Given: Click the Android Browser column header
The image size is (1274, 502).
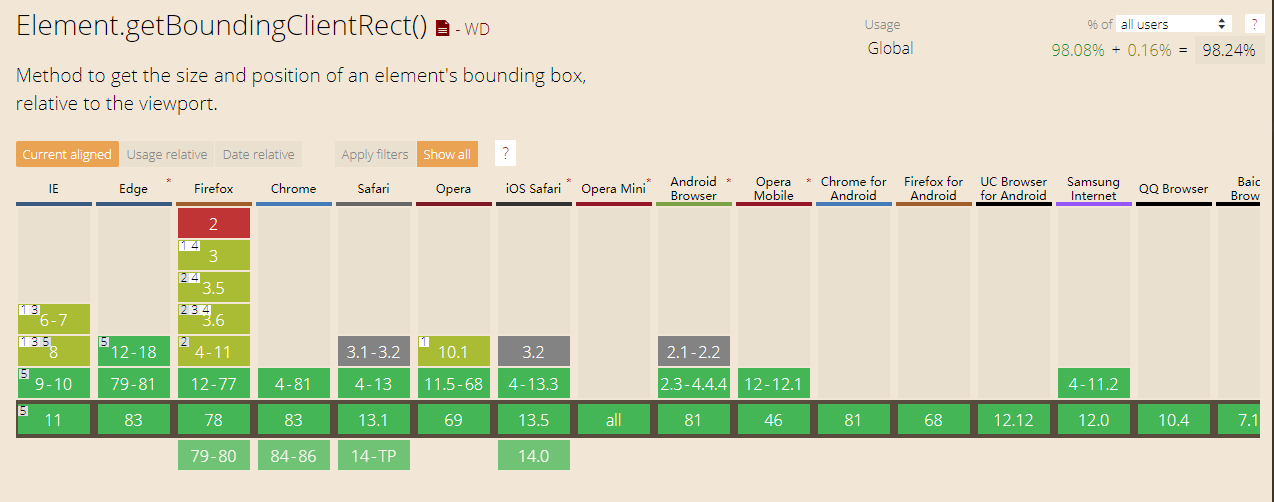Looking at the screenshot, I should (x=693, y=189).
